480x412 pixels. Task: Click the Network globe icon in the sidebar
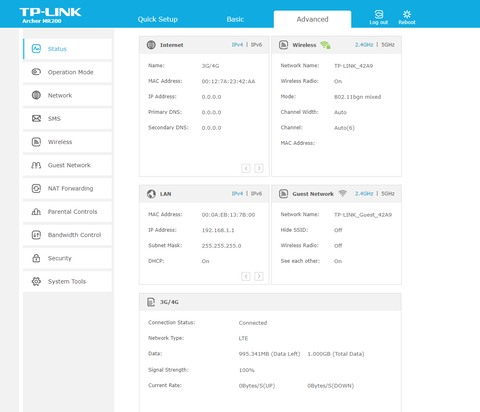tap(36, 95)
